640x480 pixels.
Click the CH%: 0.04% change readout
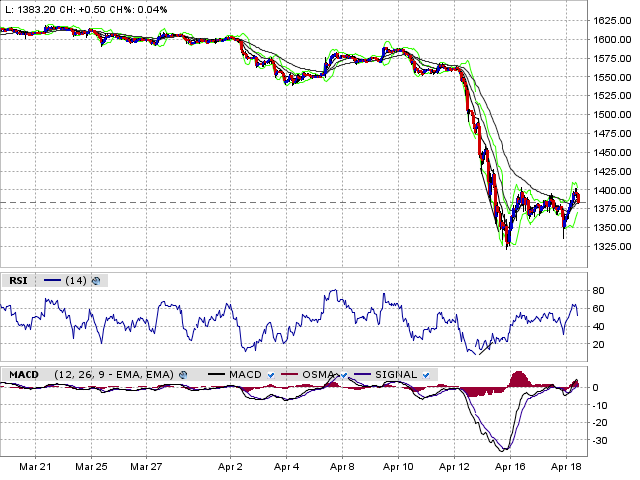[x=146, y=9]
